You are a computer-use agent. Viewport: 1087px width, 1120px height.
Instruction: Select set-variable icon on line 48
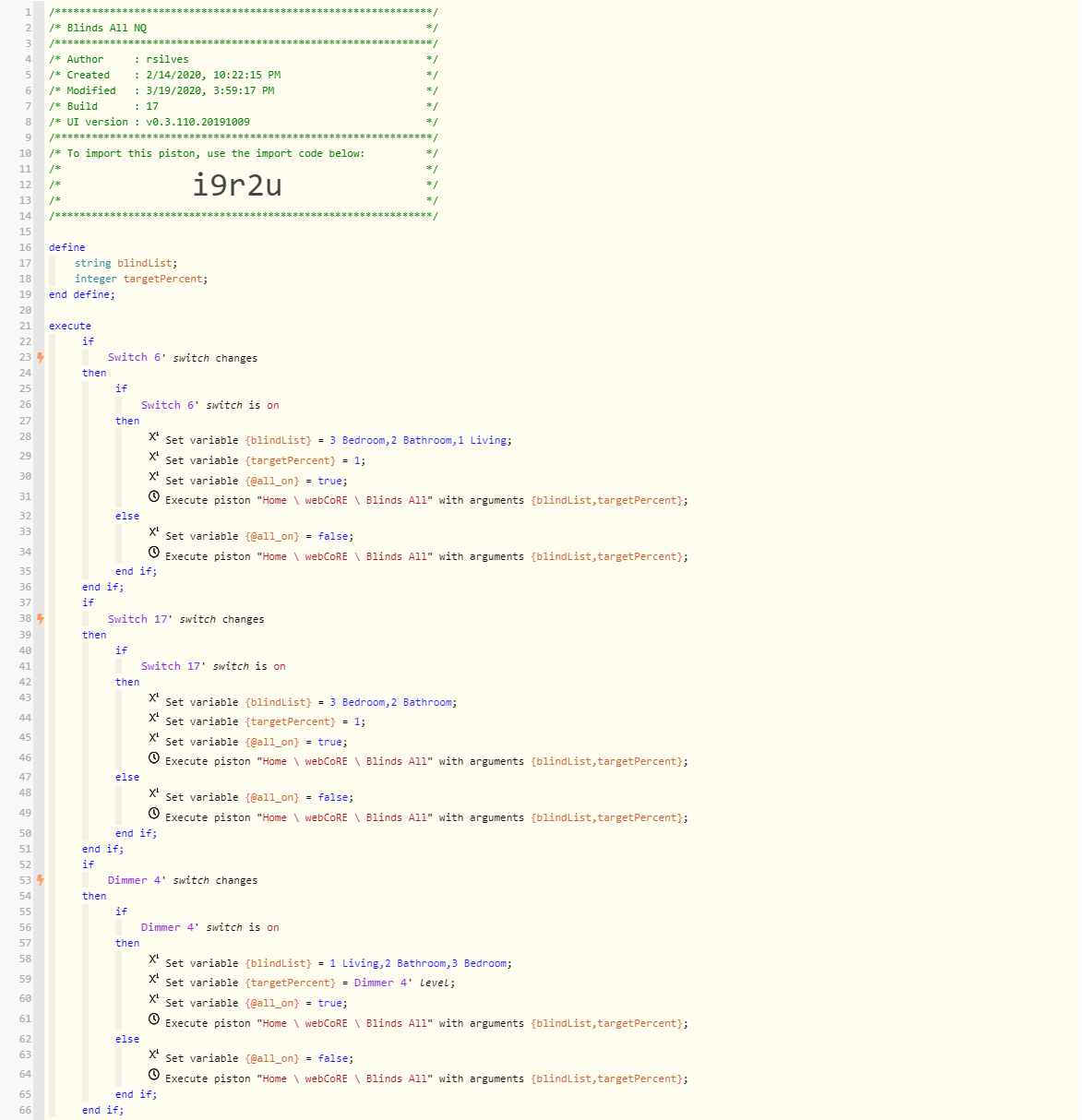tap(154, 794)
